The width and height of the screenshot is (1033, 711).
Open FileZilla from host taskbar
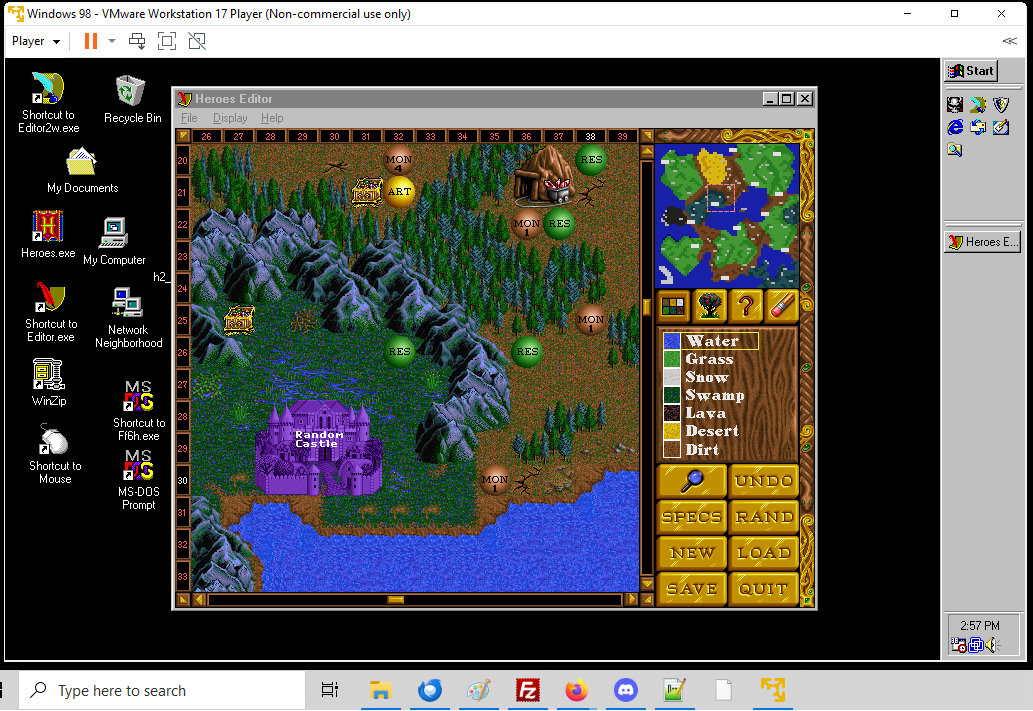coord(528,691)
